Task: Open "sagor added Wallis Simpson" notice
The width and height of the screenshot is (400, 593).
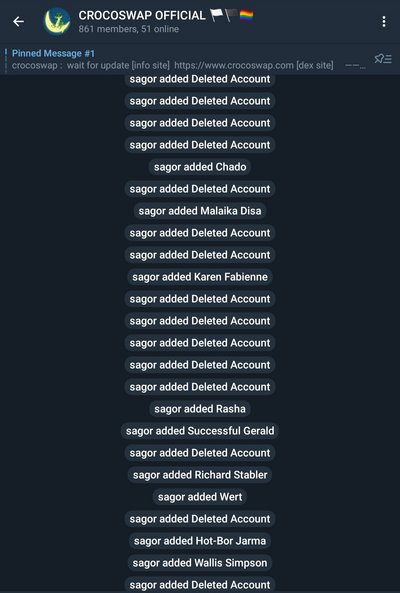Action: point(200,563)
